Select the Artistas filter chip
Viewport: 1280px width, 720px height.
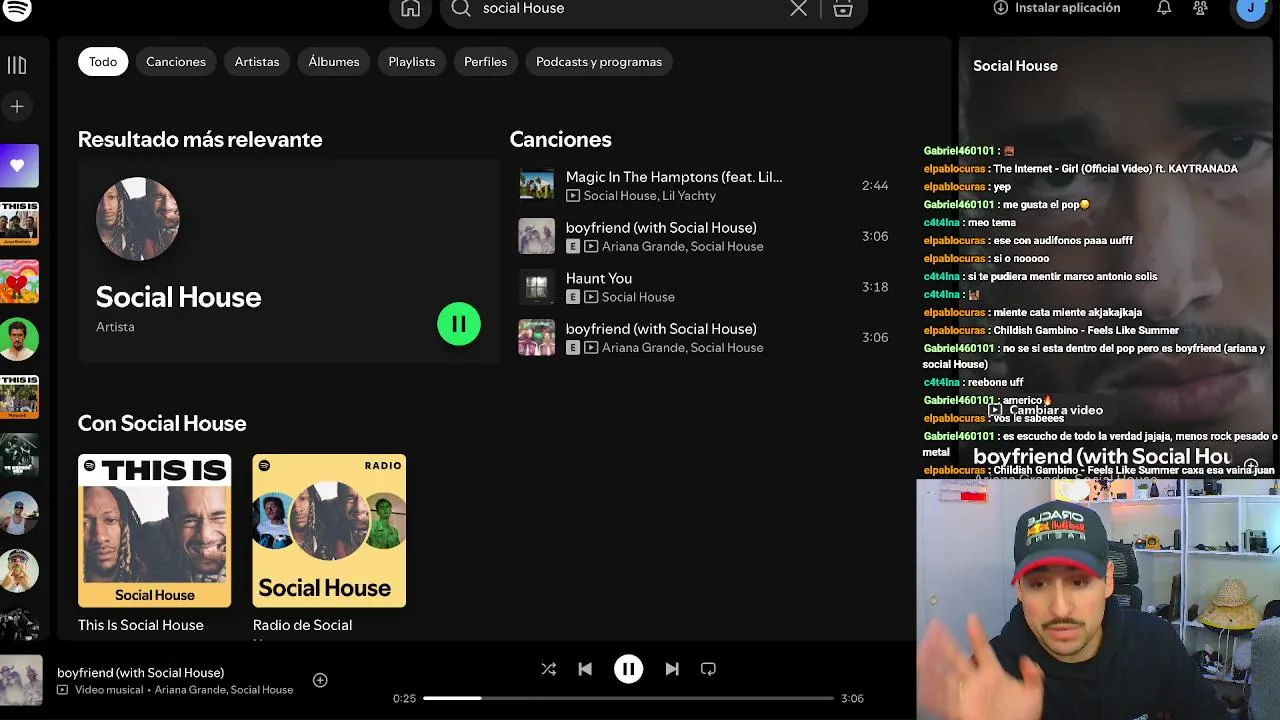tap(257, 62)
